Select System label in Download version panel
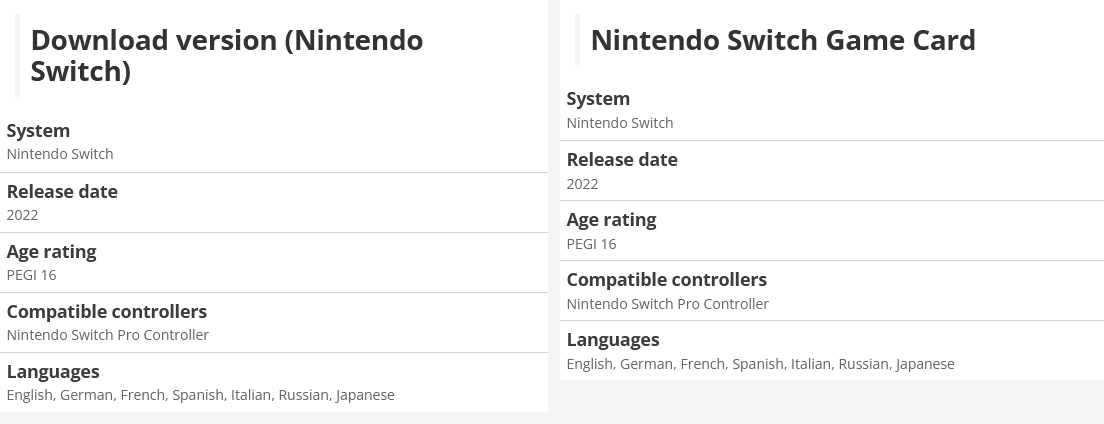 38,131
